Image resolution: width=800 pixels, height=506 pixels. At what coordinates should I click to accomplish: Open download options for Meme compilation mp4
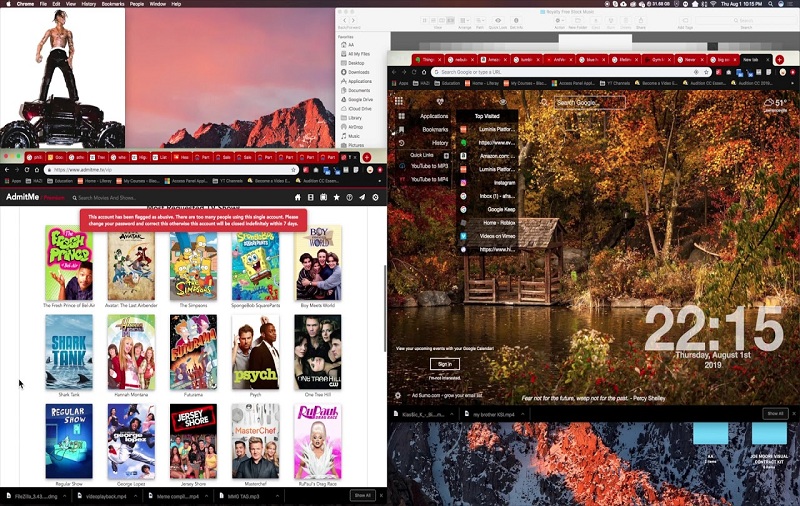(x=206, y=496)
